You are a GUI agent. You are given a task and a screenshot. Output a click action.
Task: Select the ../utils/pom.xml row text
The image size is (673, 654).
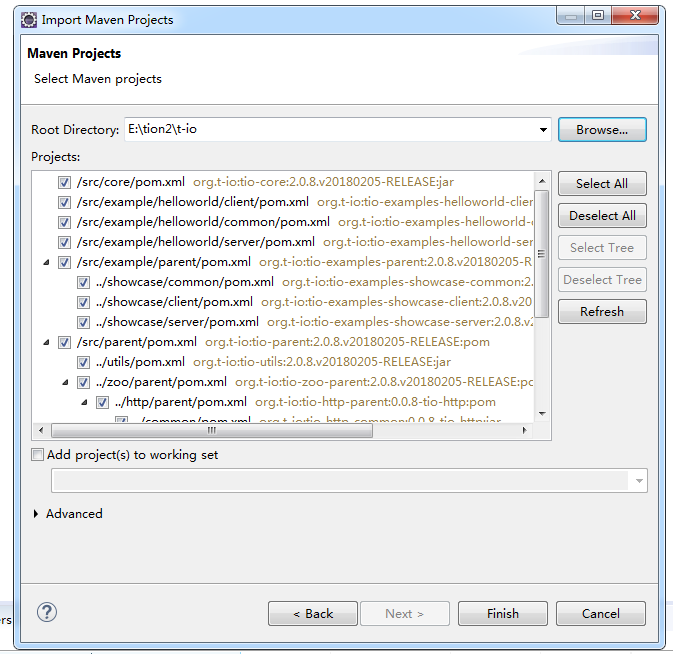click(140, 362)
